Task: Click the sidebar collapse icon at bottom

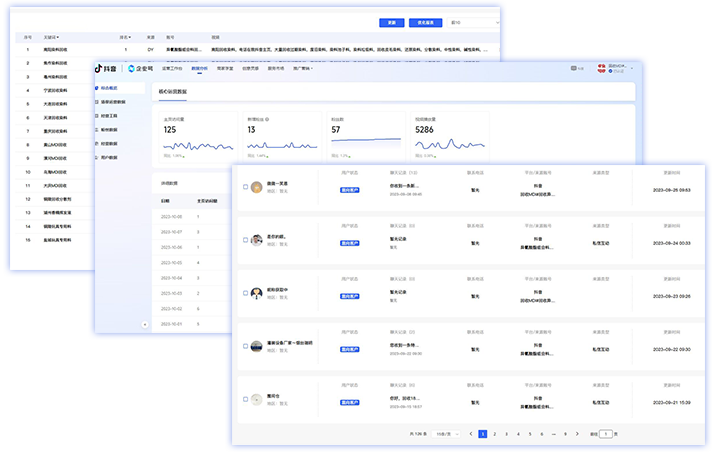Action: (x=145, y=324)
